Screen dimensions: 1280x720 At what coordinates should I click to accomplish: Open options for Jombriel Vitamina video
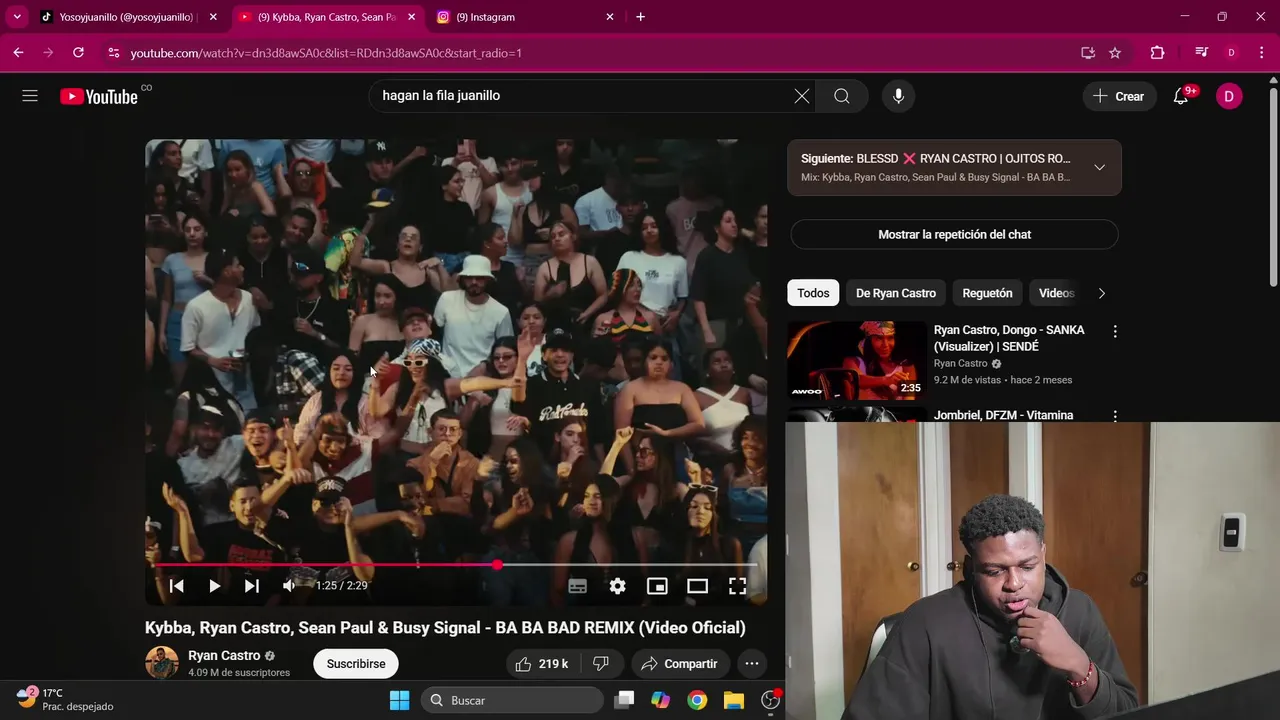point(1115,416)
